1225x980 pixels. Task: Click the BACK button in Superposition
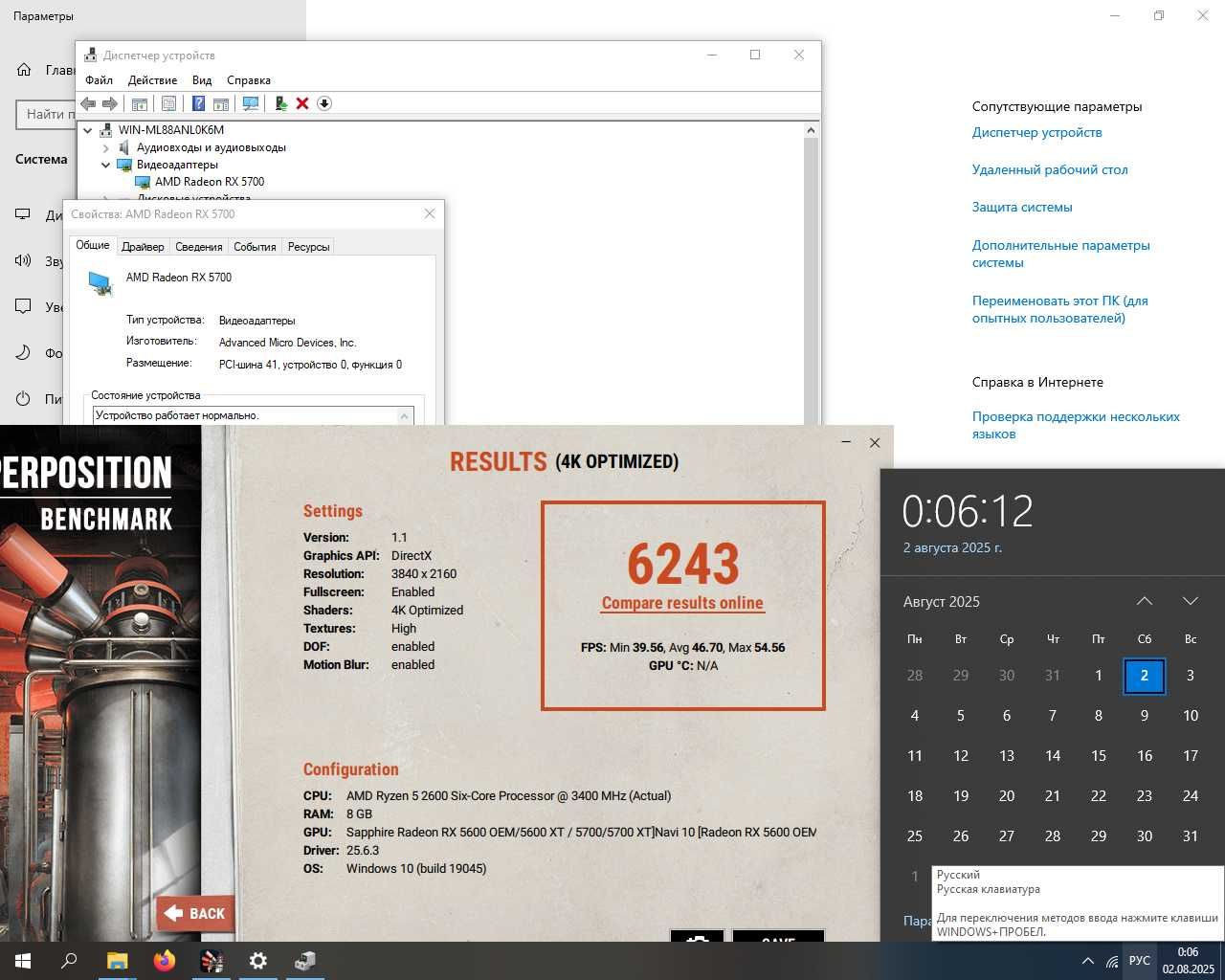195,914
